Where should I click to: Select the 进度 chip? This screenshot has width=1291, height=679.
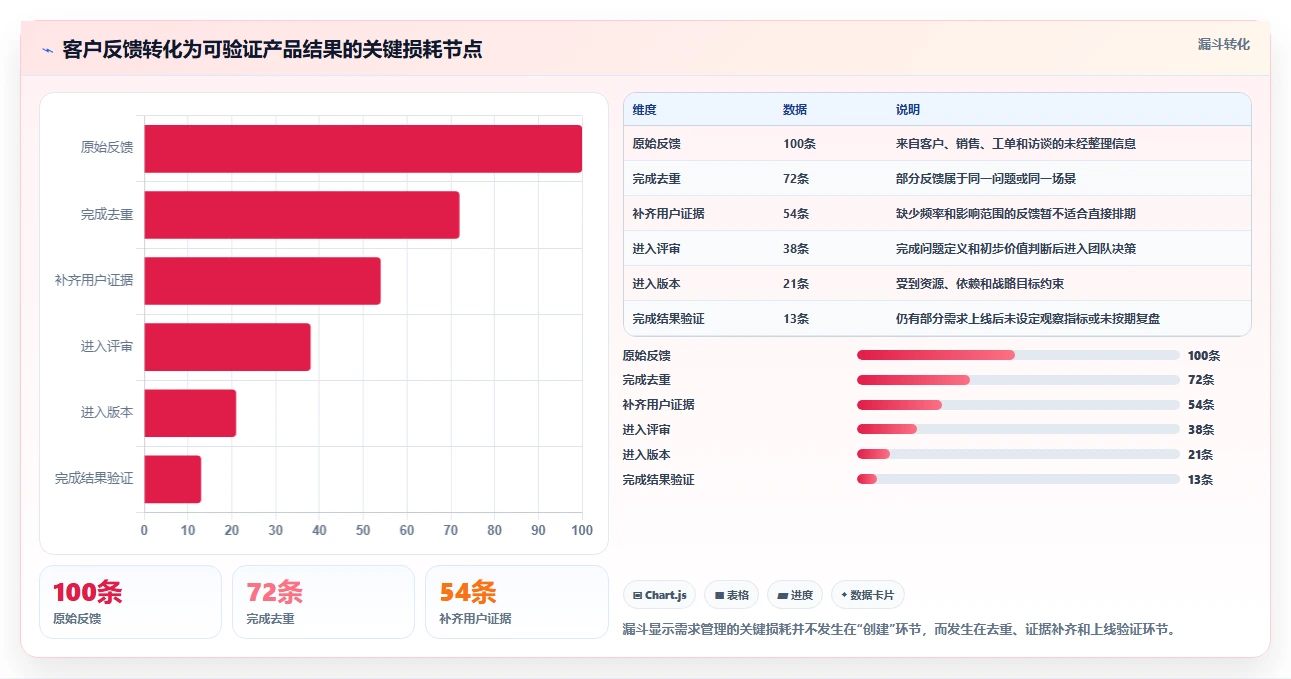[x=795, y=595]
